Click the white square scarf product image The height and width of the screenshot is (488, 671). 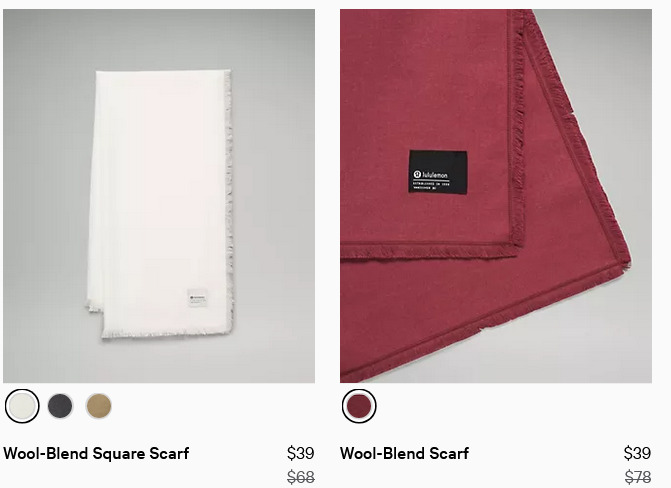pyautogui.click(x=159, y=196)
